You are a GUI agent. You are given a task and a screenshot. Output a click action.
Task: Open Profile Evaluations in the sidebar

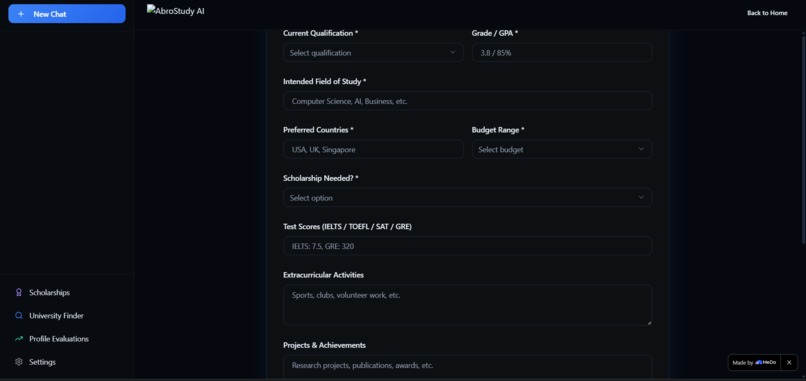(x=59, y=339)
